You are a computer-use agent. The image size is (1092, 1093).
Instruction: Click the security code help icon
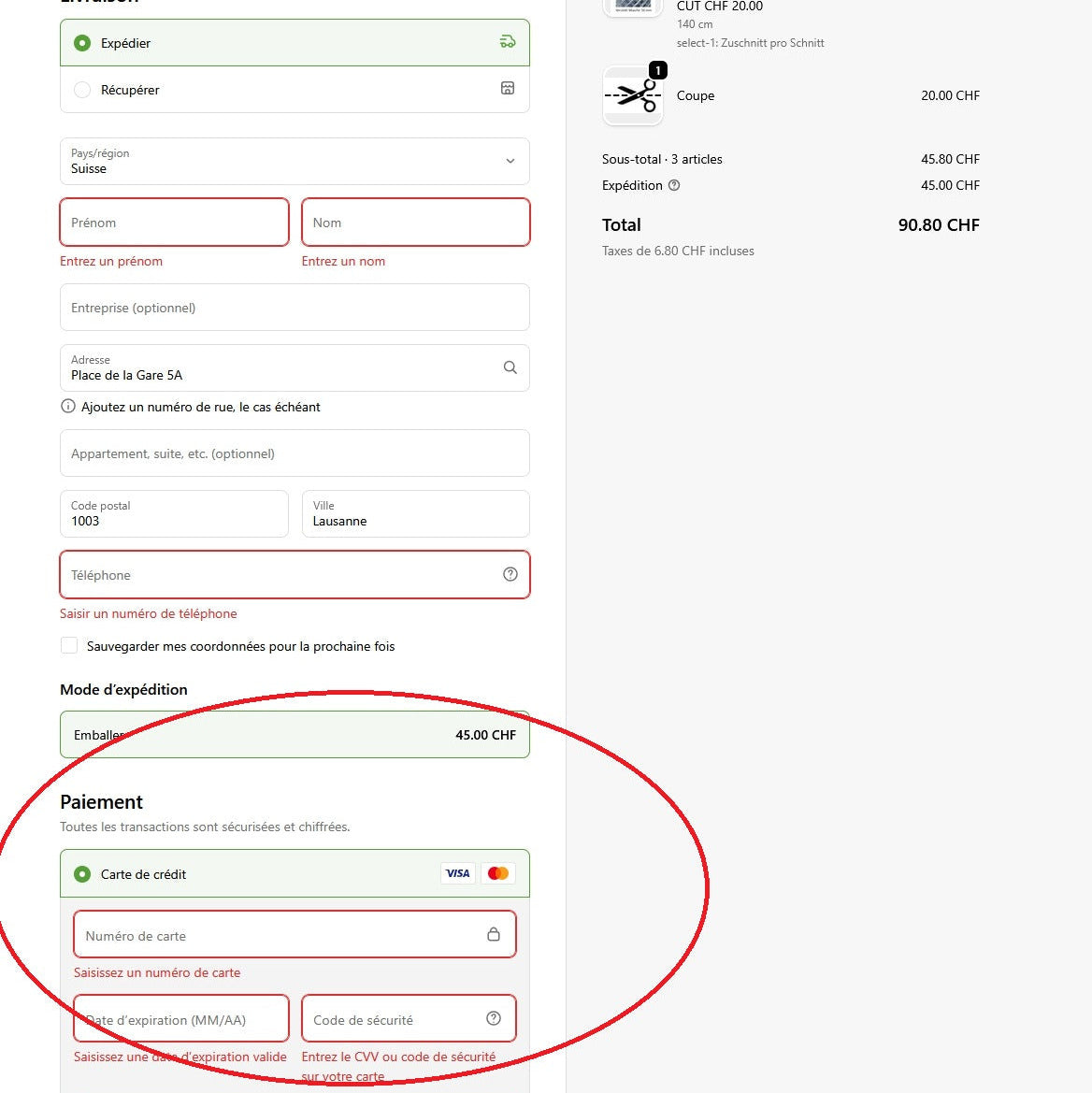[494, 1018]
